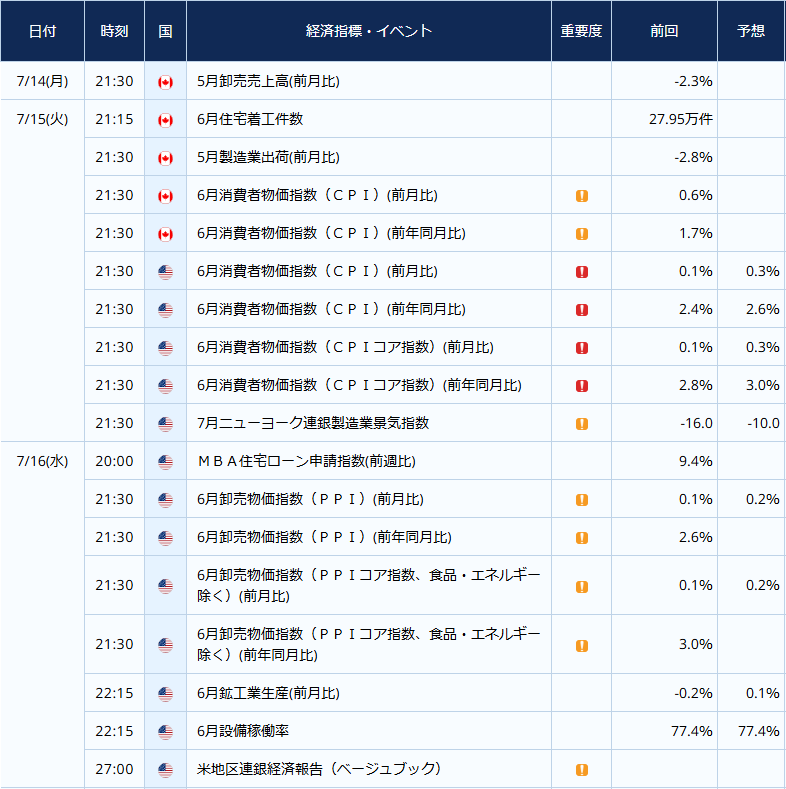
Task: Click previous value -2.8%
Action: tap(693, 157)
